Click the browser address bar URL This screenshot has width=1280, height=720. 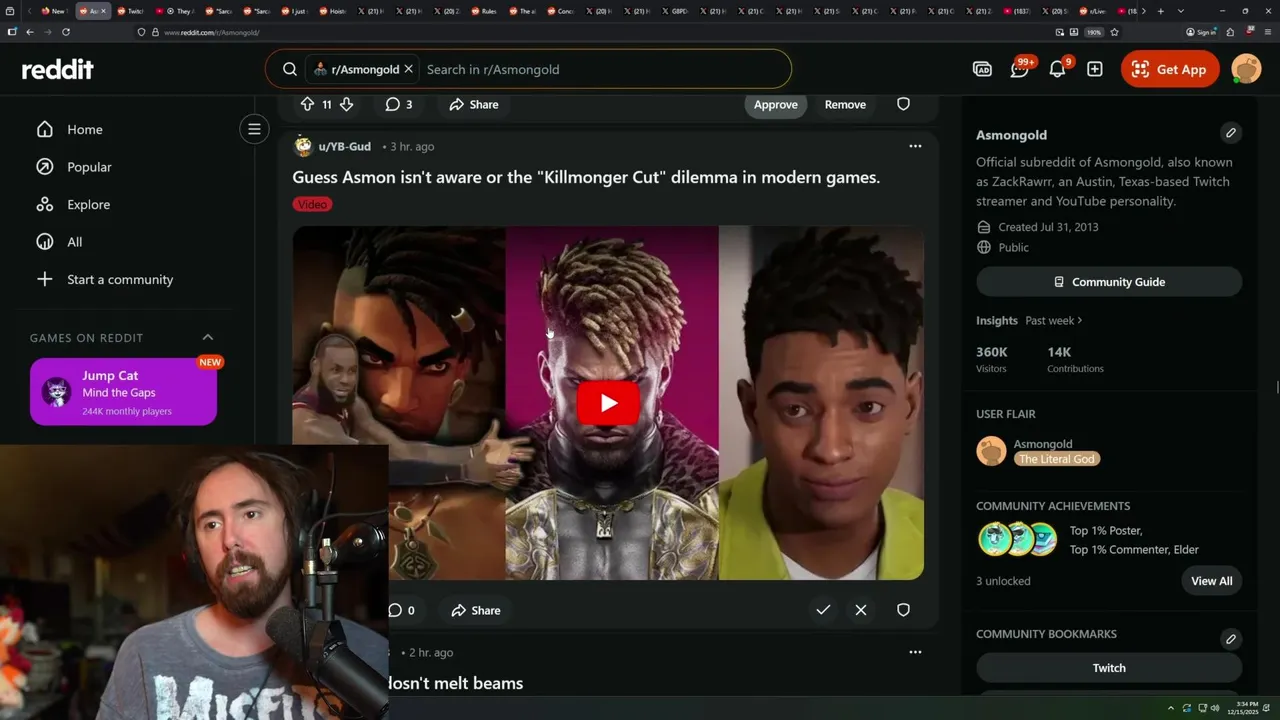pyautogui.click(x=211, y=32)
